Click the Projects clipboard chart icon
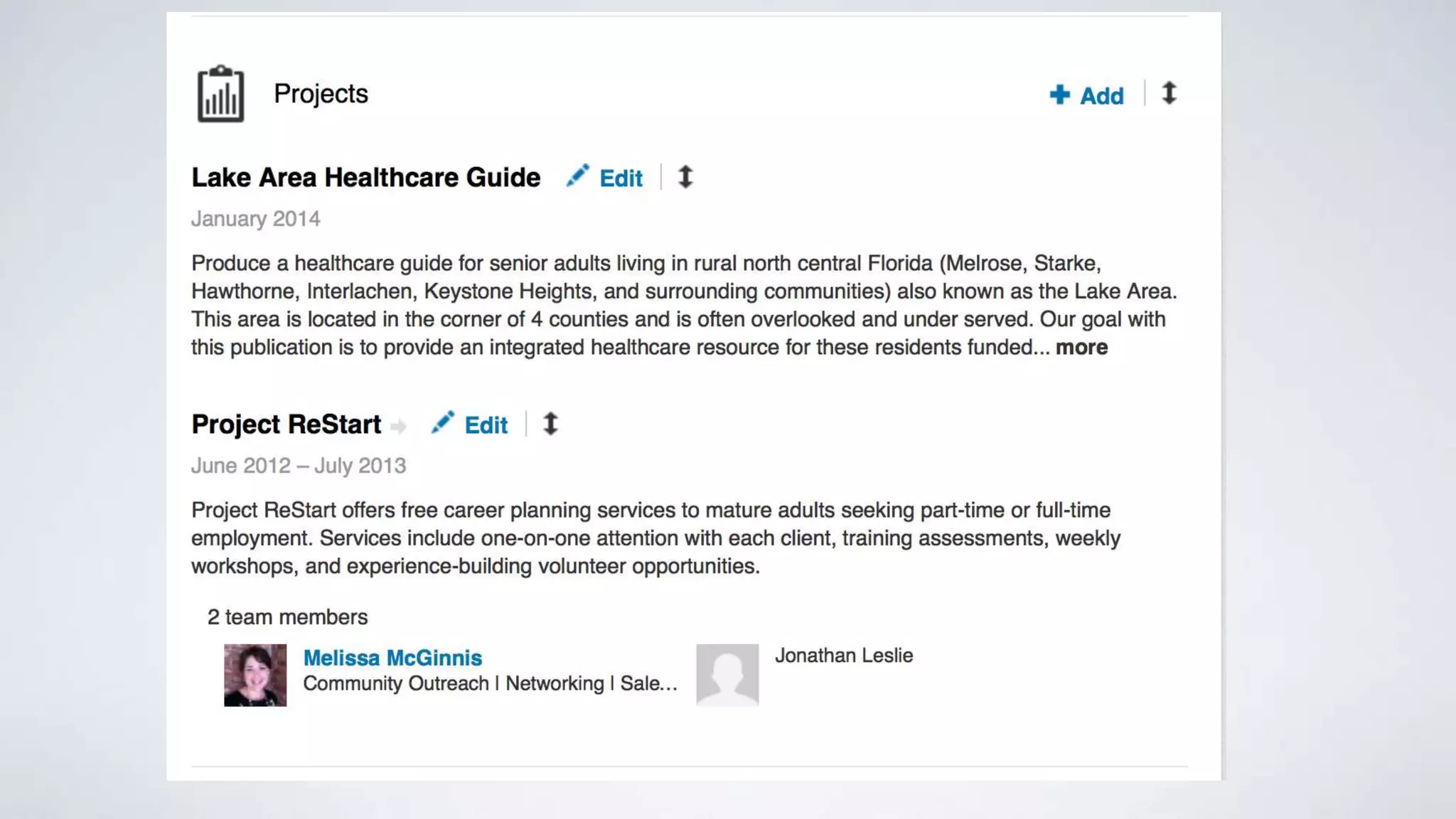This screenshot has width=1456, height=819. pyautogui.click(x=220, y=94)
